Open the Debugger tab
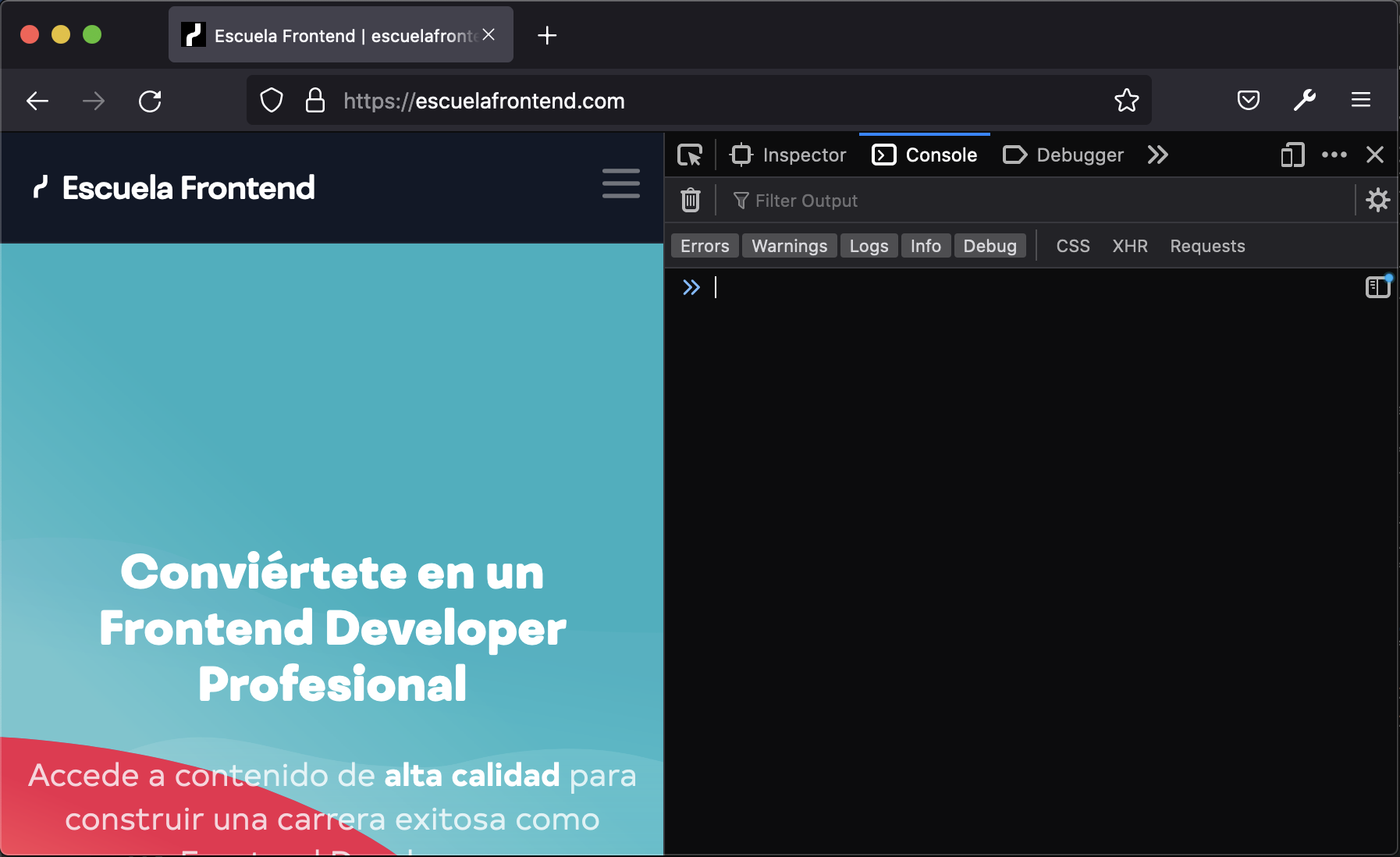 (1064, 155)
